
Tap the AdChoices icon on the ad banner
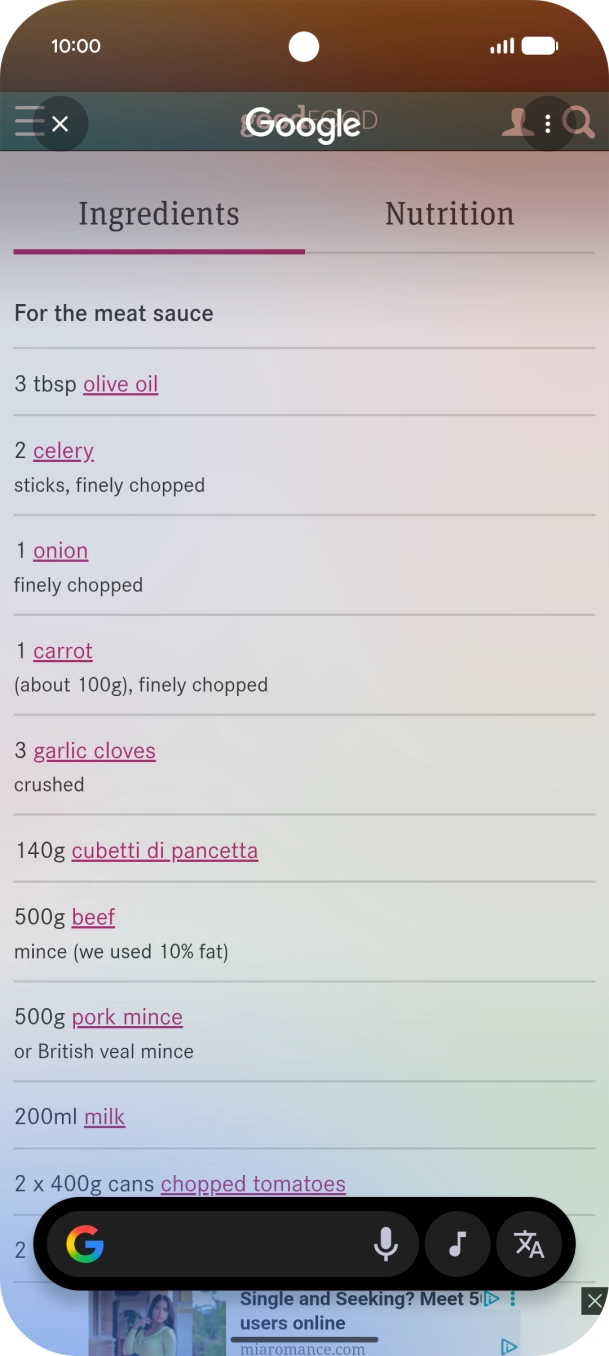pos(492,1299)
